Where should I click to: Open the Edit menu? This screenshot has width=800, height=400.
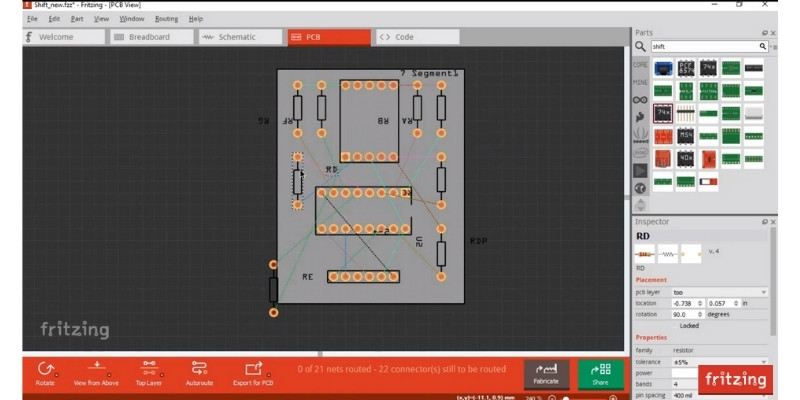tap(54, 19)
